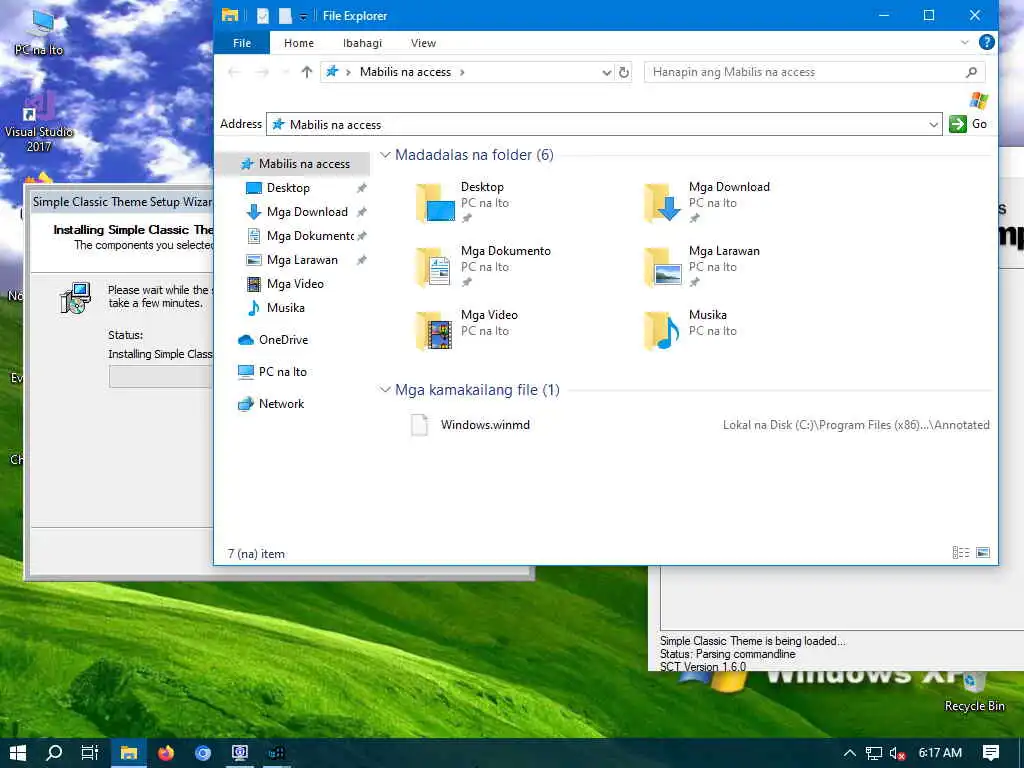Open the File menu tab
The height and width of the screenshot is (768, 1024).
[x=242, y=42]
